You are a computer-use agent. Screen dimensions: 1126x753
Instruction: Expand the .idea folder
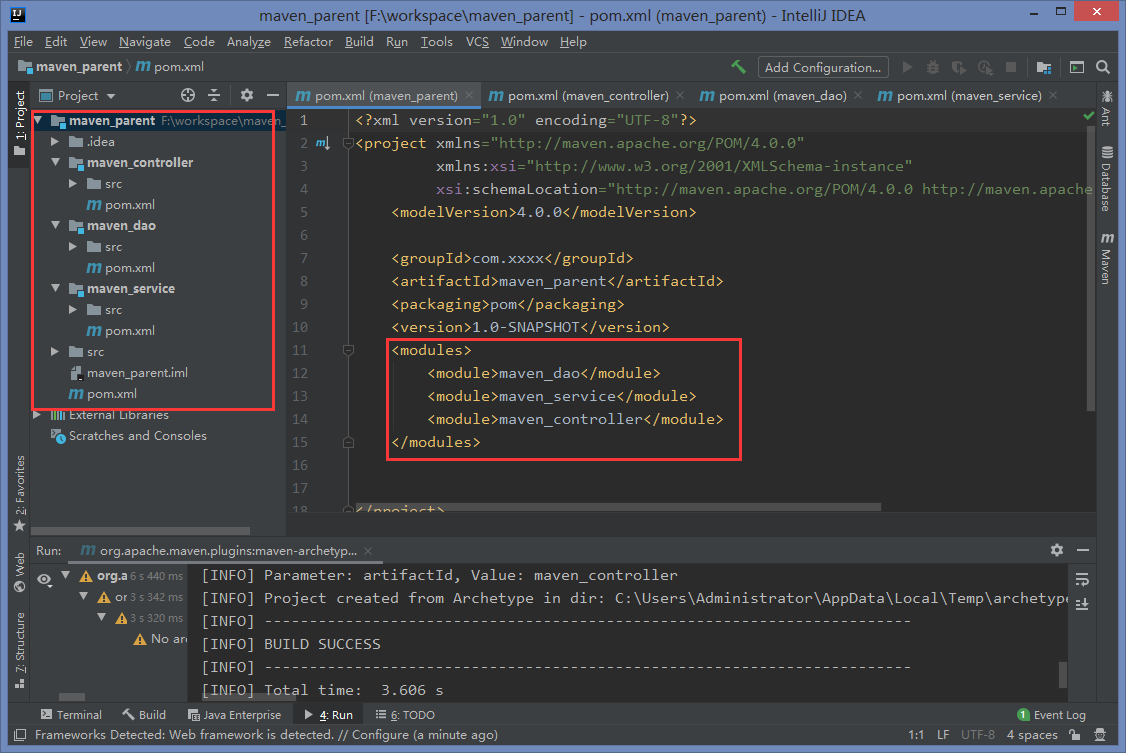point(55,141)
